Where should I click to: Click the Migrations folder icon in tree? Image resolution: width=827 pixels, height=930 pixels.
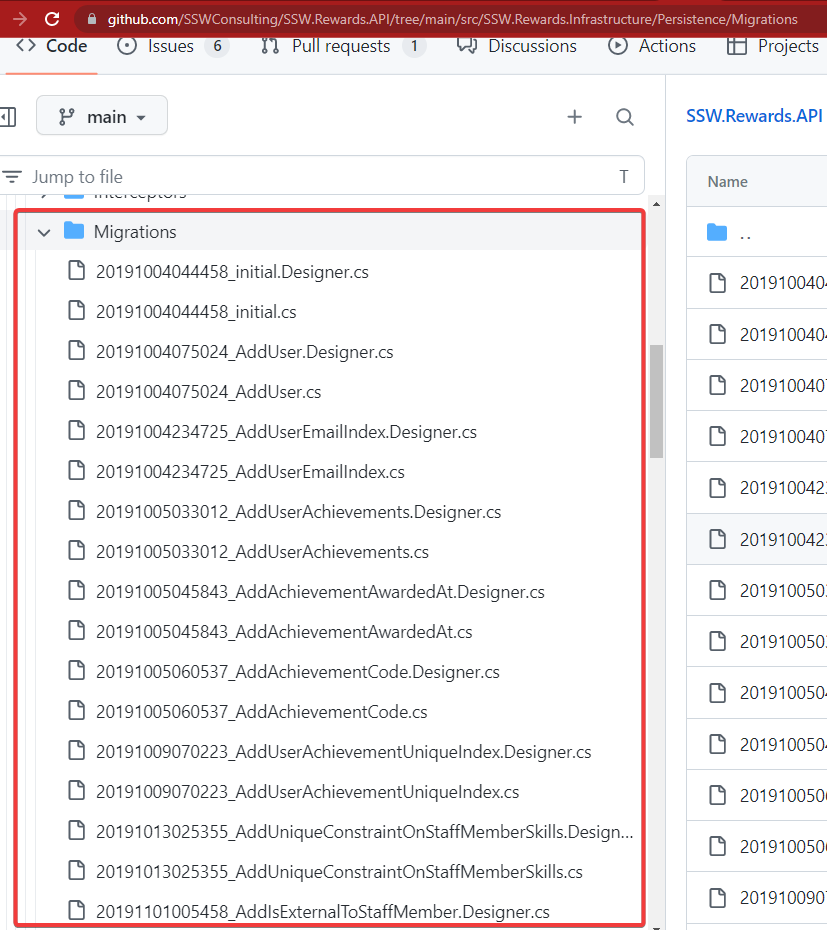pos(73,232)
